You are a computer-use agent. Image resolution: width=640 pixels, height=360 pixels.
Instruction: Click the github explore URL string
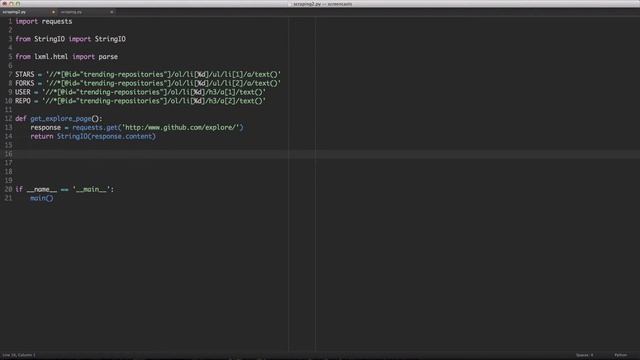click(181, 127)
